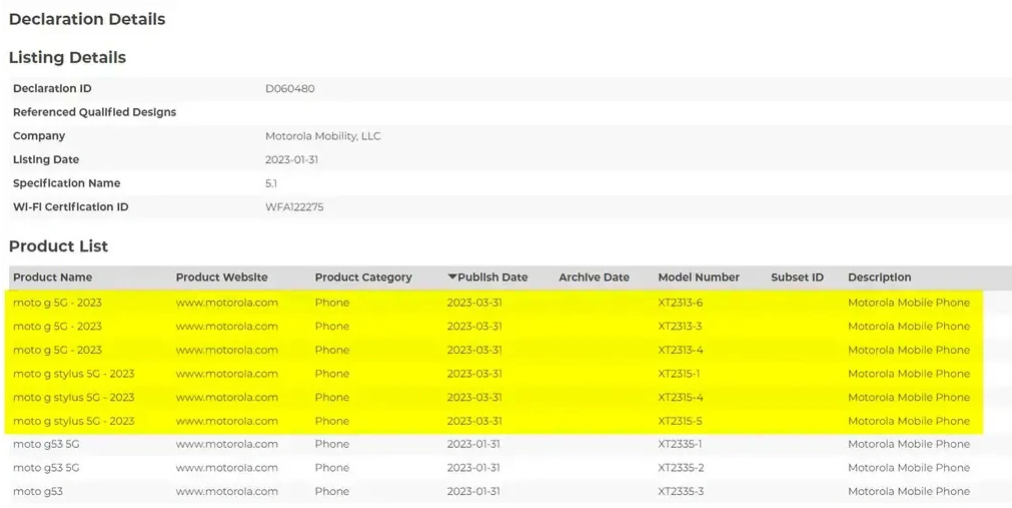
Task: Click the Listing Date label
Action: (46, 159)
